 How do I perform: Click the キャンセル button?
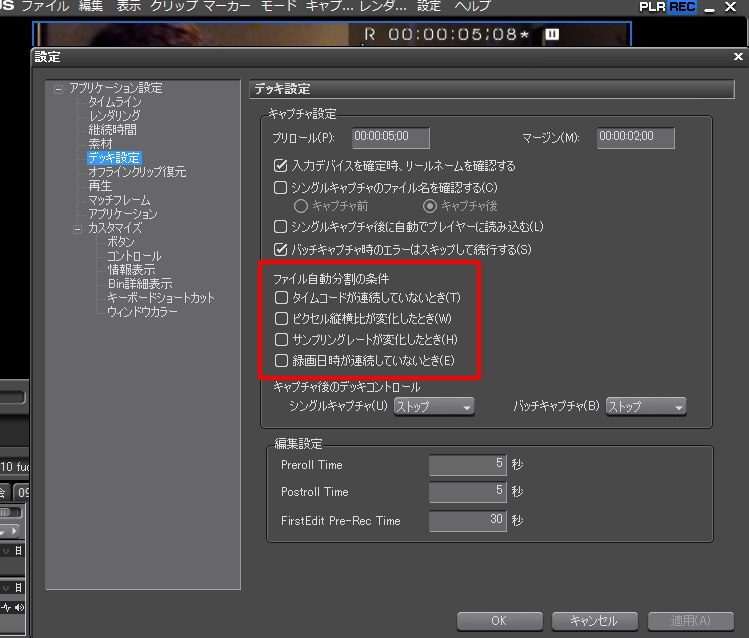[595, 621]
